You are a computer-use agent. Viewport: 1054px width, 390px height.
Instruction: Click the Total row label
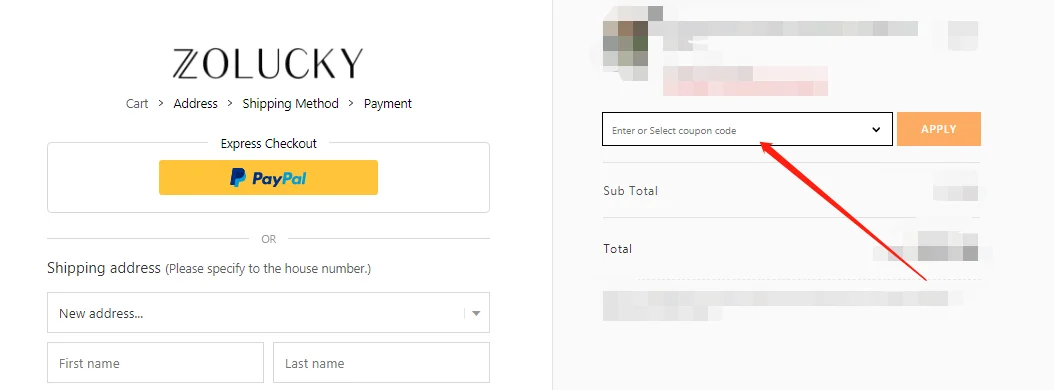tap(618, 249)
